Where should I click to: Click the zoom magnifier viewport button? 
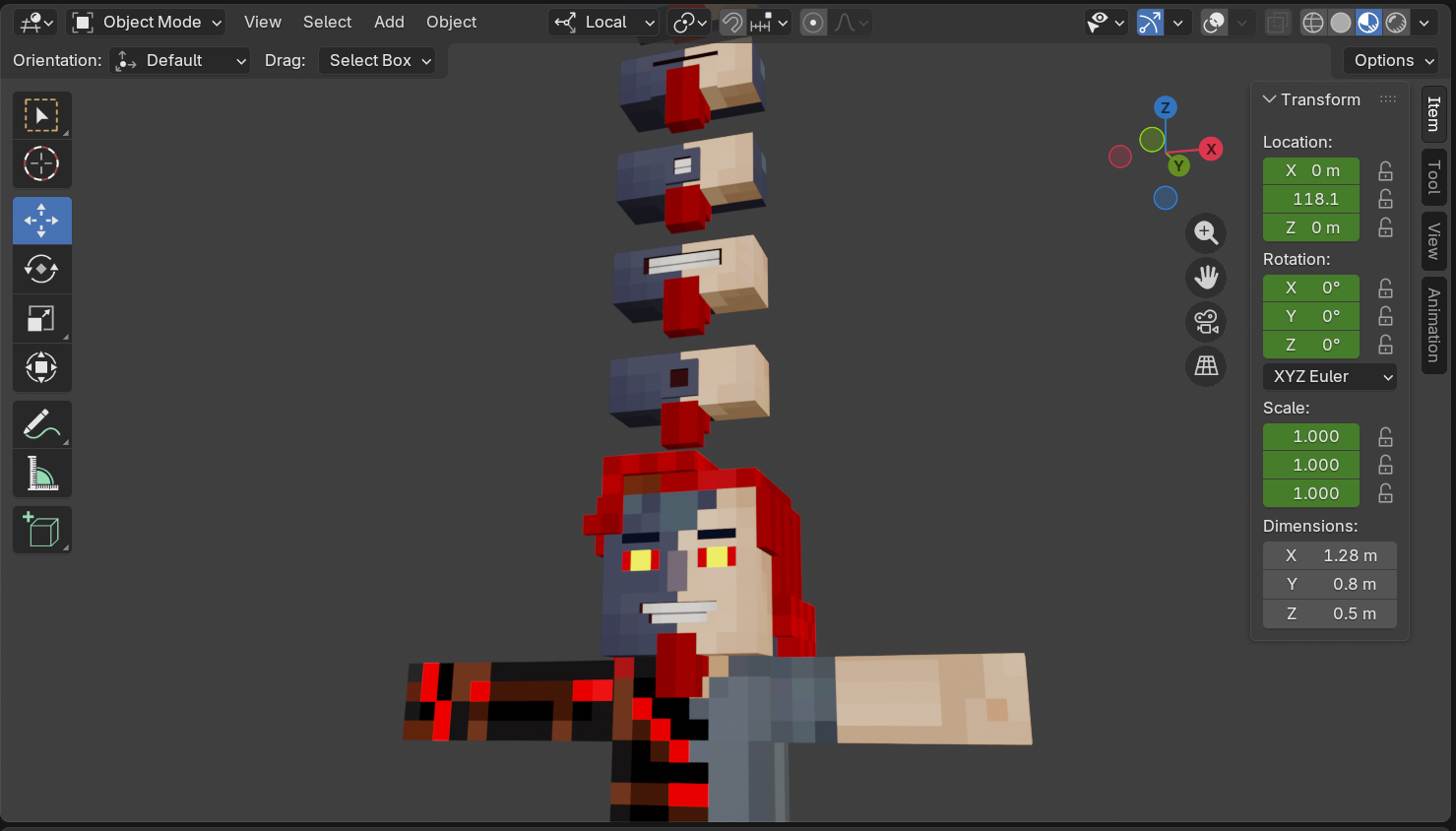coord(1206,233)
